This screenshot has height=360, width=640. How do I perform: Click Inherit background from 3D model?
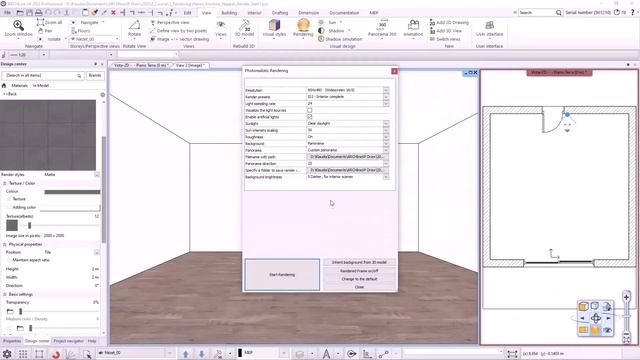[359, 262]
